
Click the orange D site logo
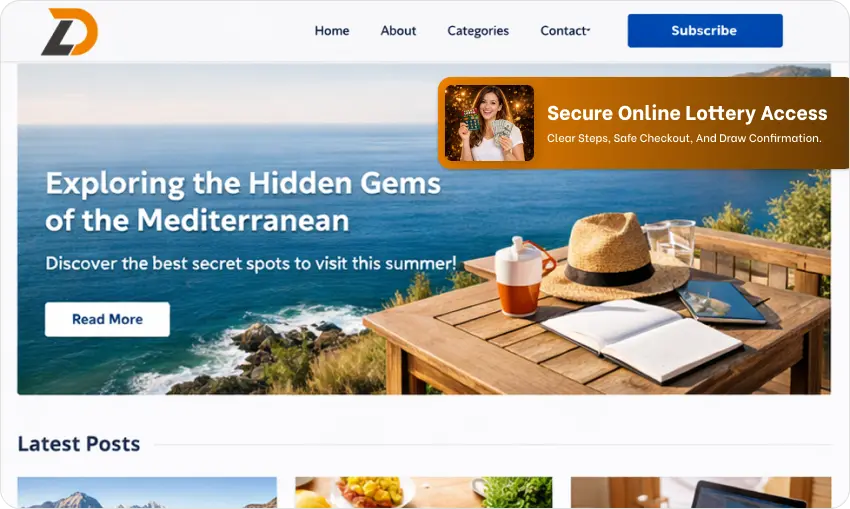coord(69,31)
